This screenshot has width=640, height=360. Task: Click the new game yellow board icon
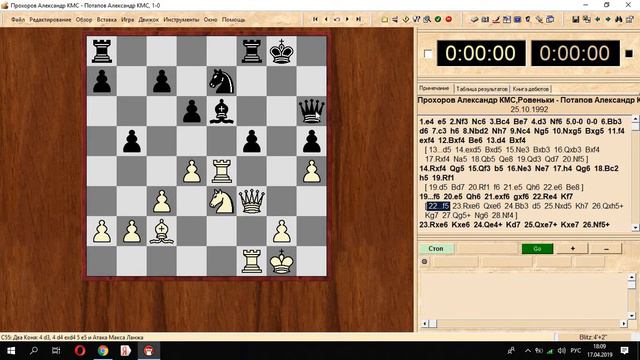click(384, 19)
